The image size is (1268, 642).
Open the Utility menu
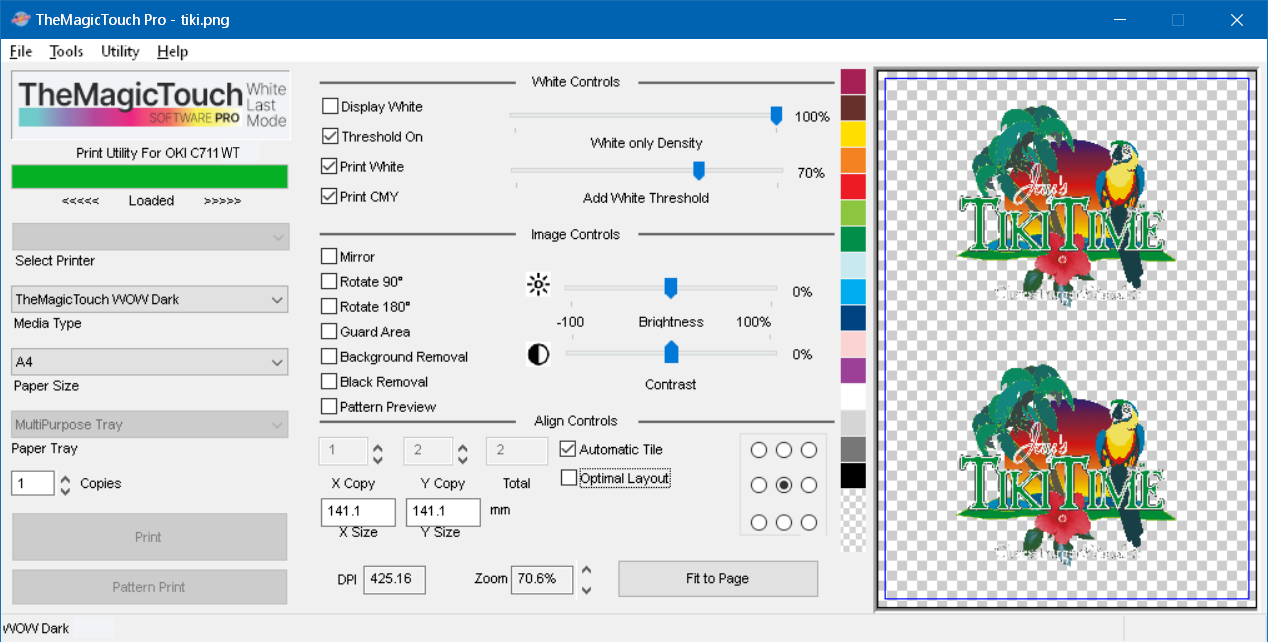pyautogui.click(x=120, y=51)
